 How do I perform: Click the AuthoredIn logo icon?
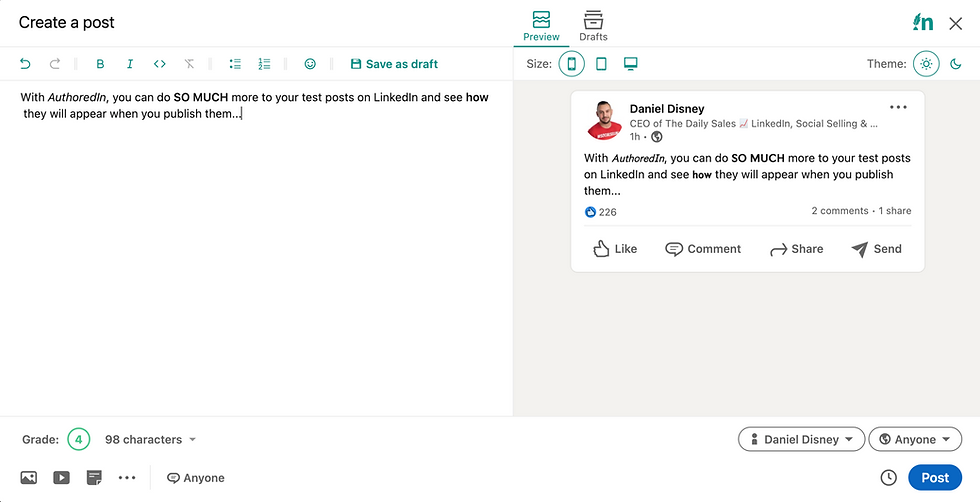[x=922, y=23]
